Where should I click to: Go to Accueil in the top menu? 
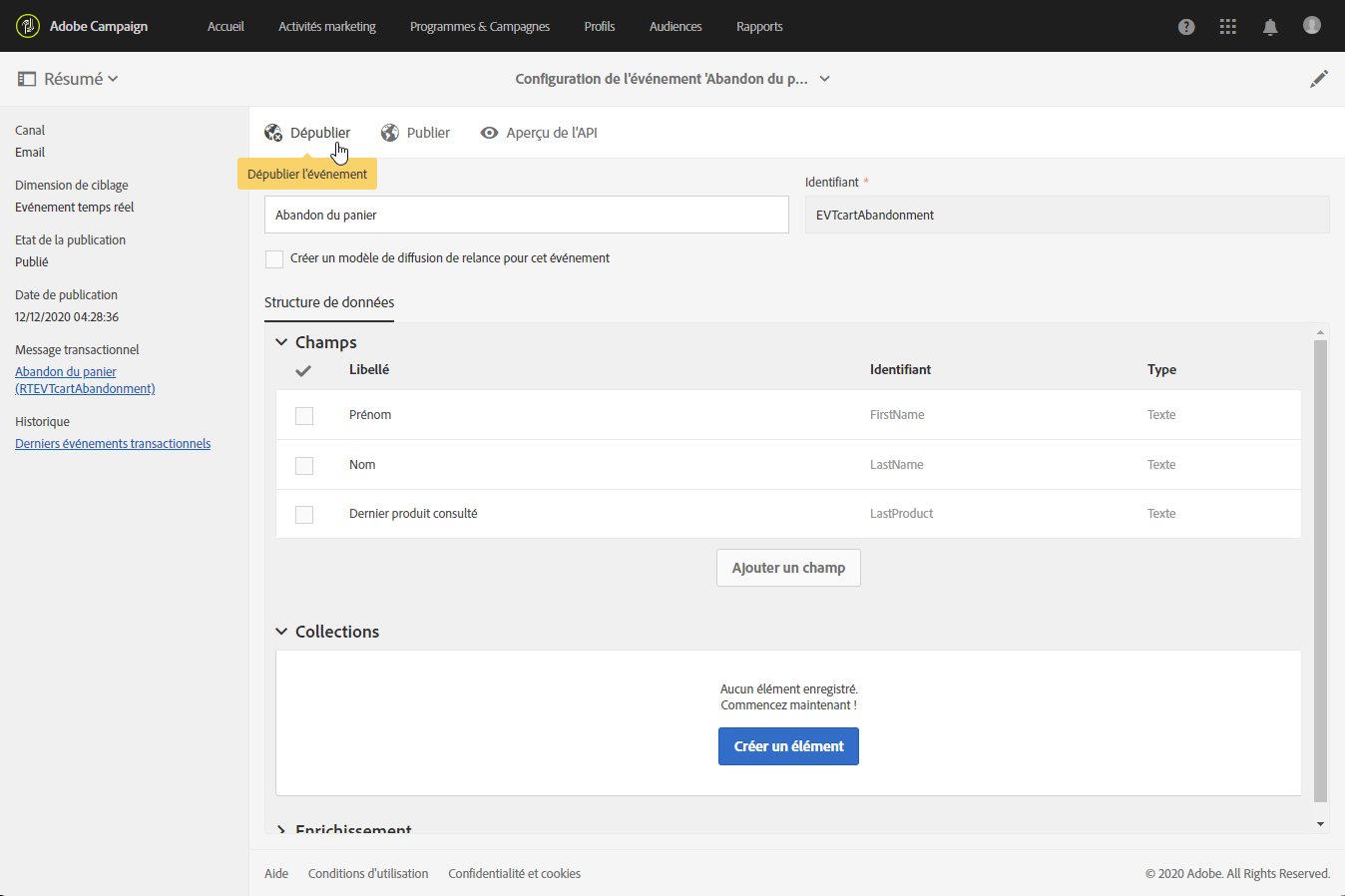[225, 27]
